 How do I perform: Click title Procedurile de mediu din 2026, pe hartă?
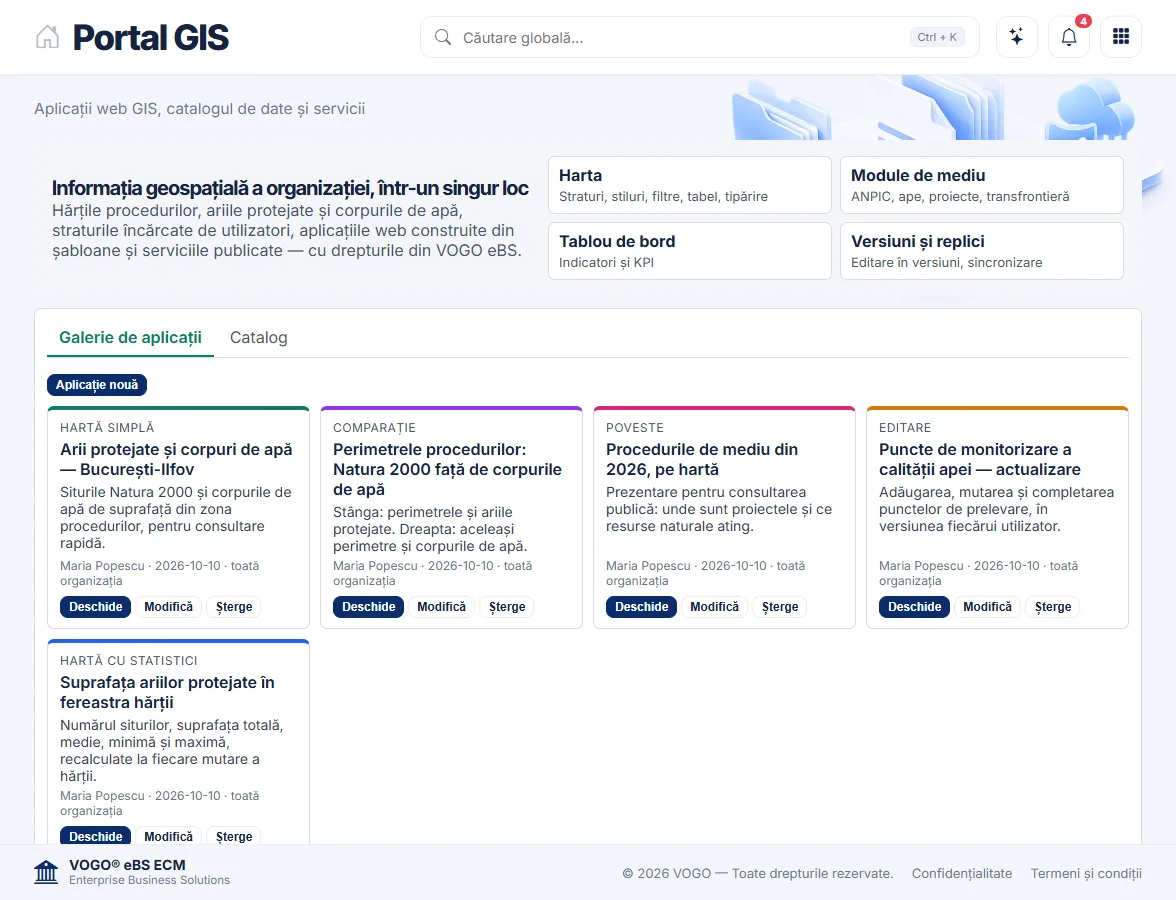pos(702,459)
